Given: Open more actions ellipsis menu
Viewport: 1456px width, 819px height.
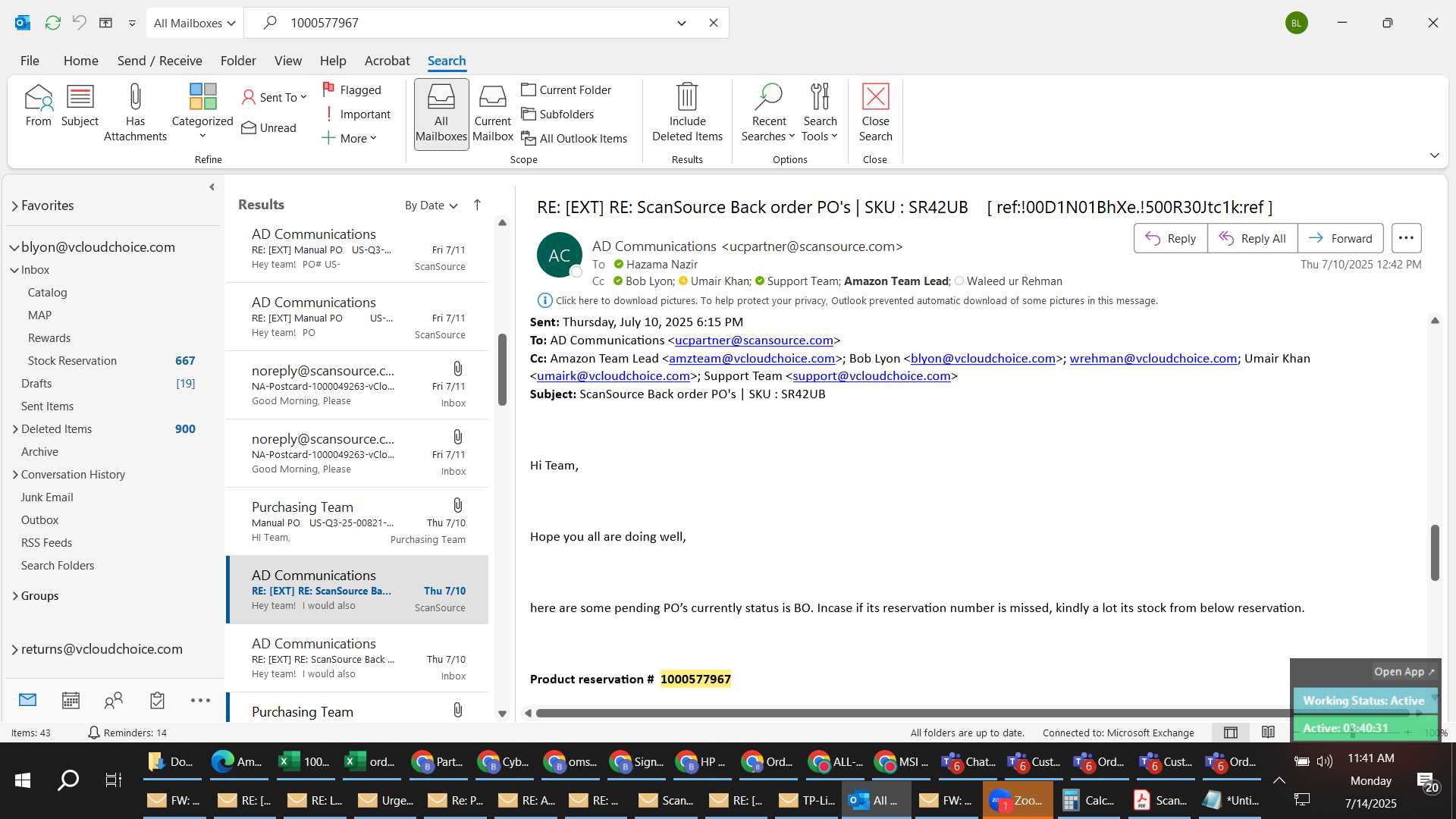Looking at the screenshot, I should click(1406, 238).
